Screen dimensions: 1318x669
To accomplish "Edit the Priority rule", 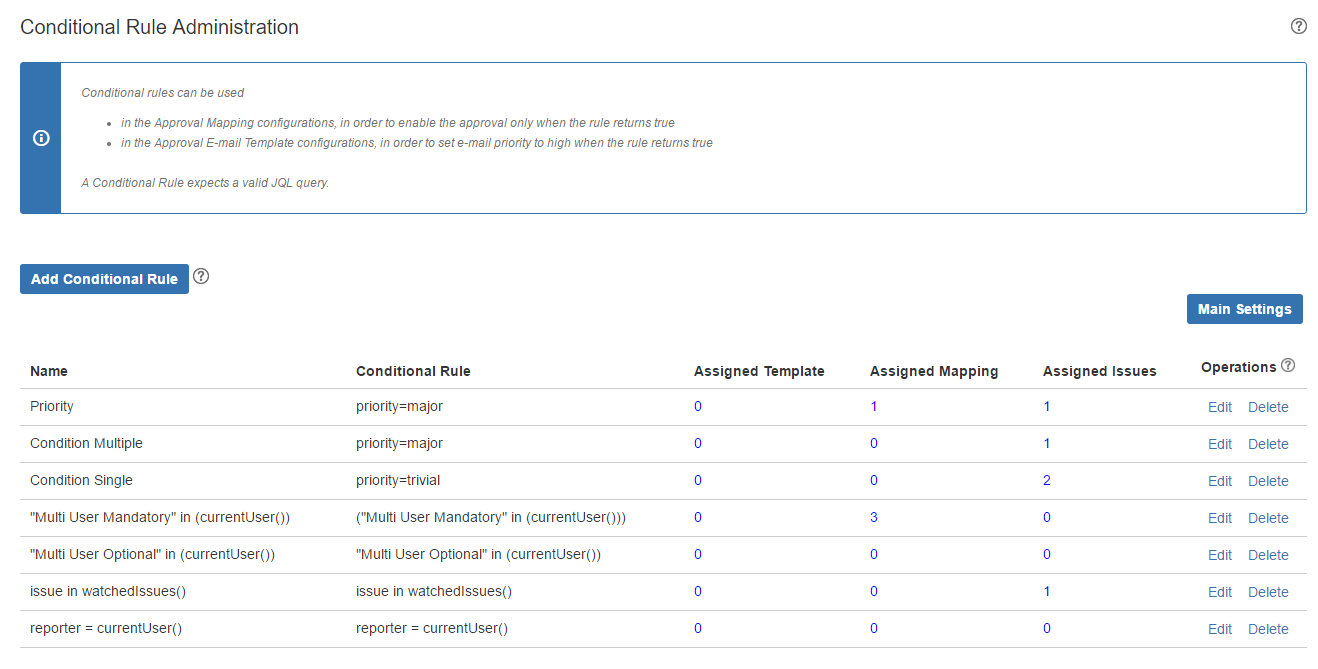I will pyautogui.click(x=1219, y=407).
